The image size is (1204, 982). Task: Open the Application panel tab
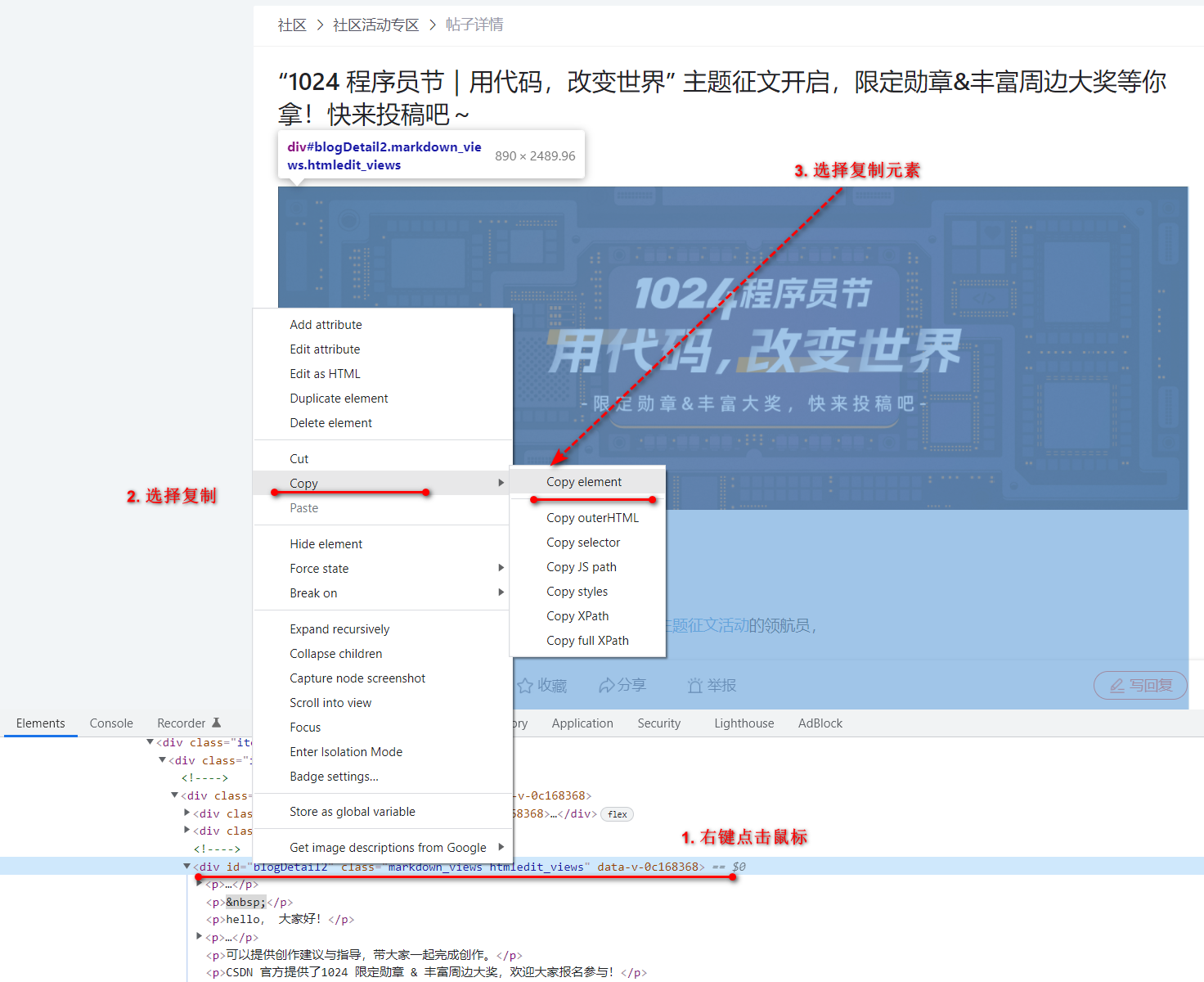click(582, 723)
